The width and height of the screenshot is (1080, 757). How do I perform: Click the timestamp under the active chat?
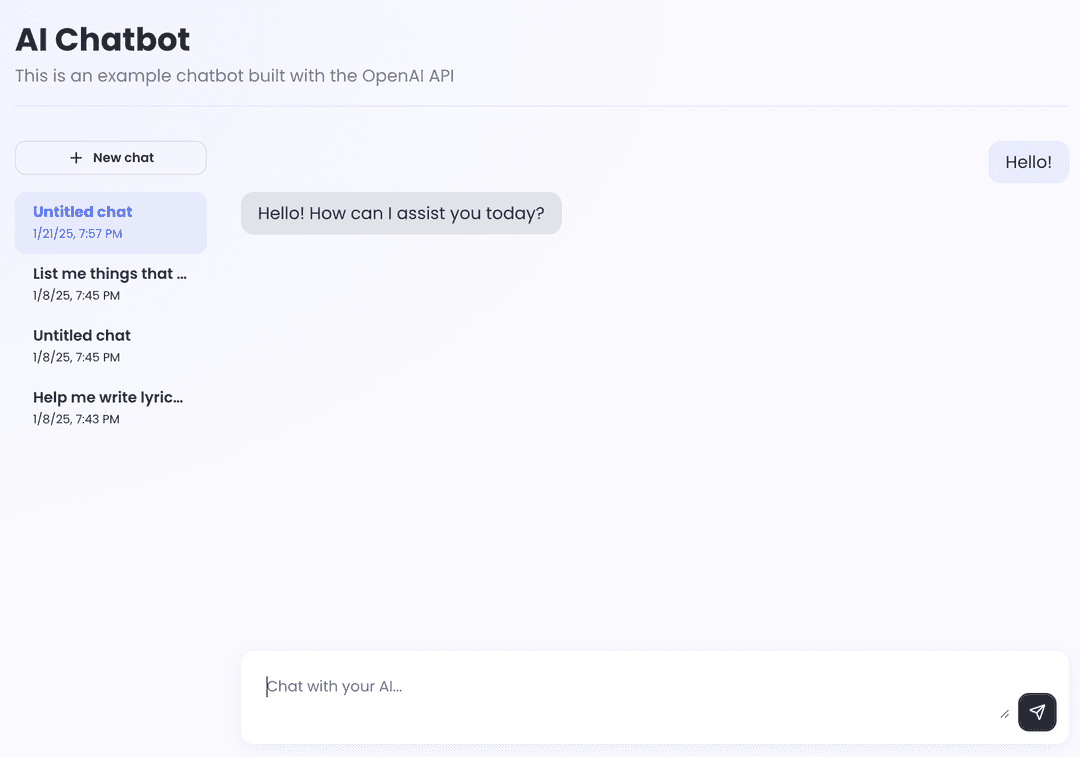(x=76, y=235)
